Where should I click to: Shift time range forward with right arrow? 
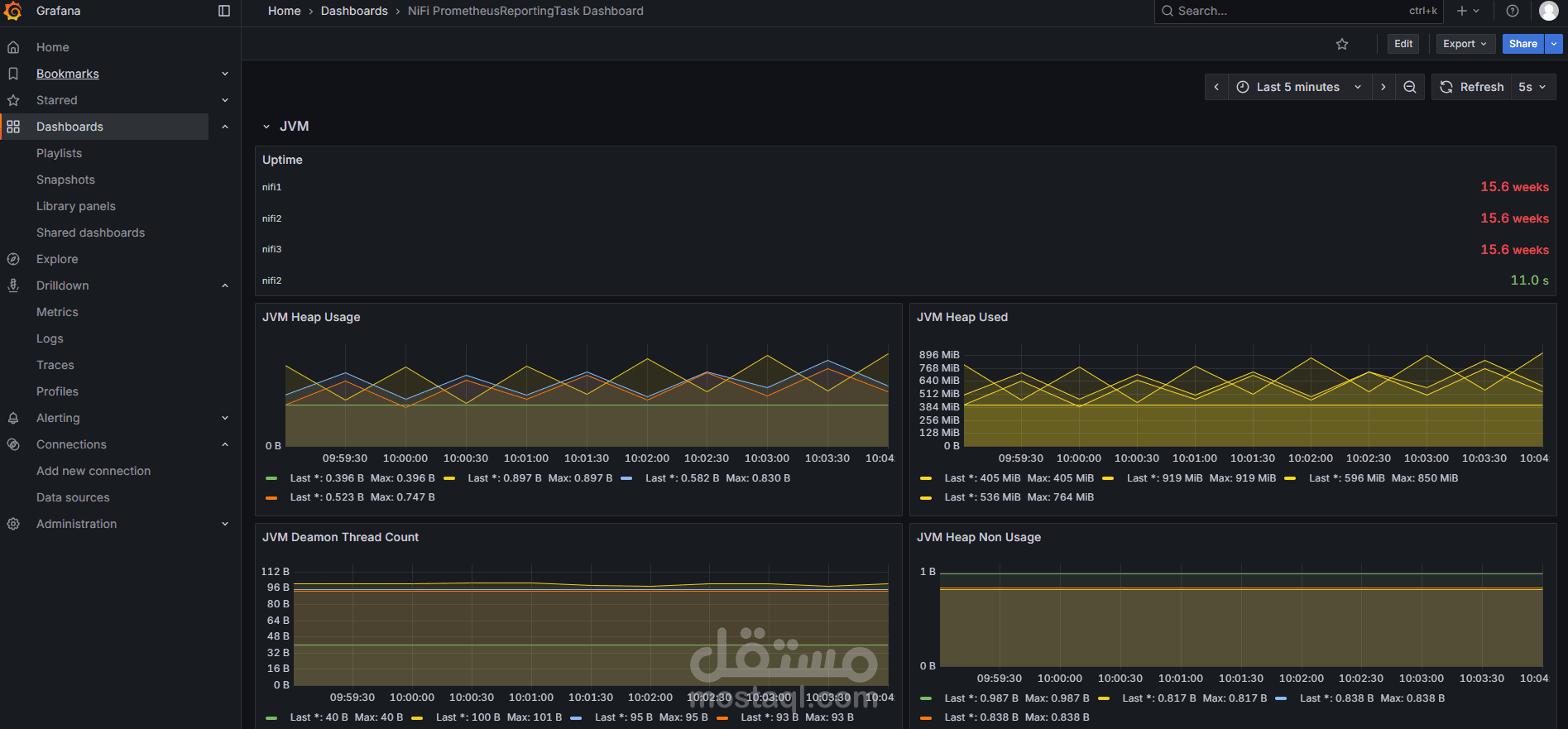coord(1383,87)
